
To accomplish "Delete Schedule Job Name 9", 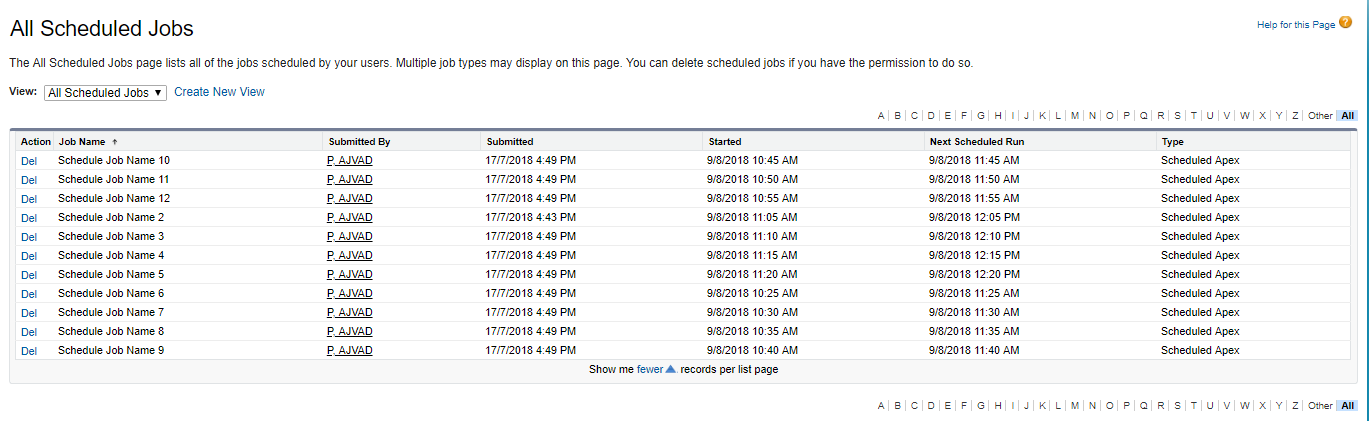I will (x=29, y=351).
